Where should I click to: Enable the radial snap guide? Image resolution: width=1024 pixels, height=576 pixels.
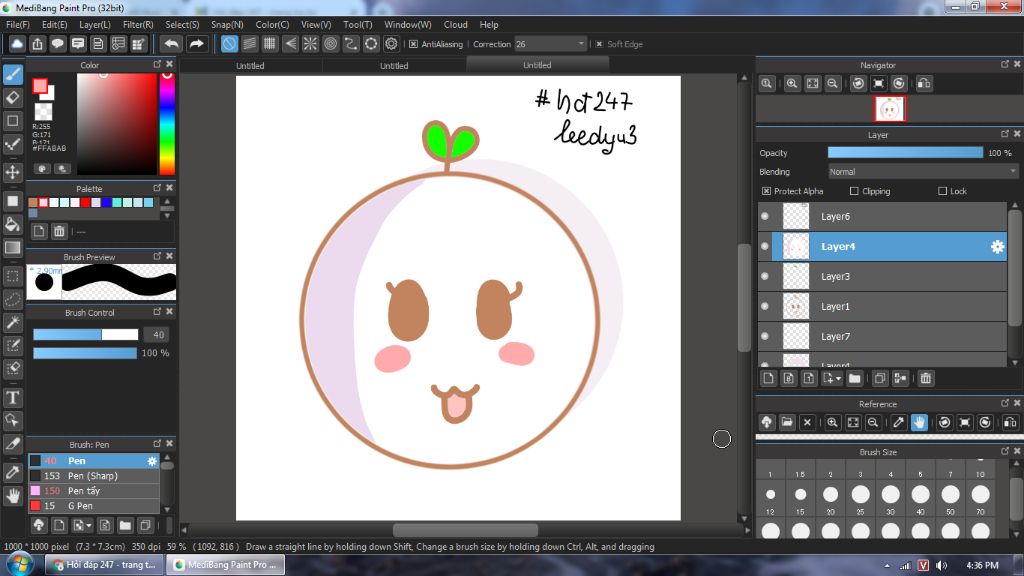coord(310,44)
